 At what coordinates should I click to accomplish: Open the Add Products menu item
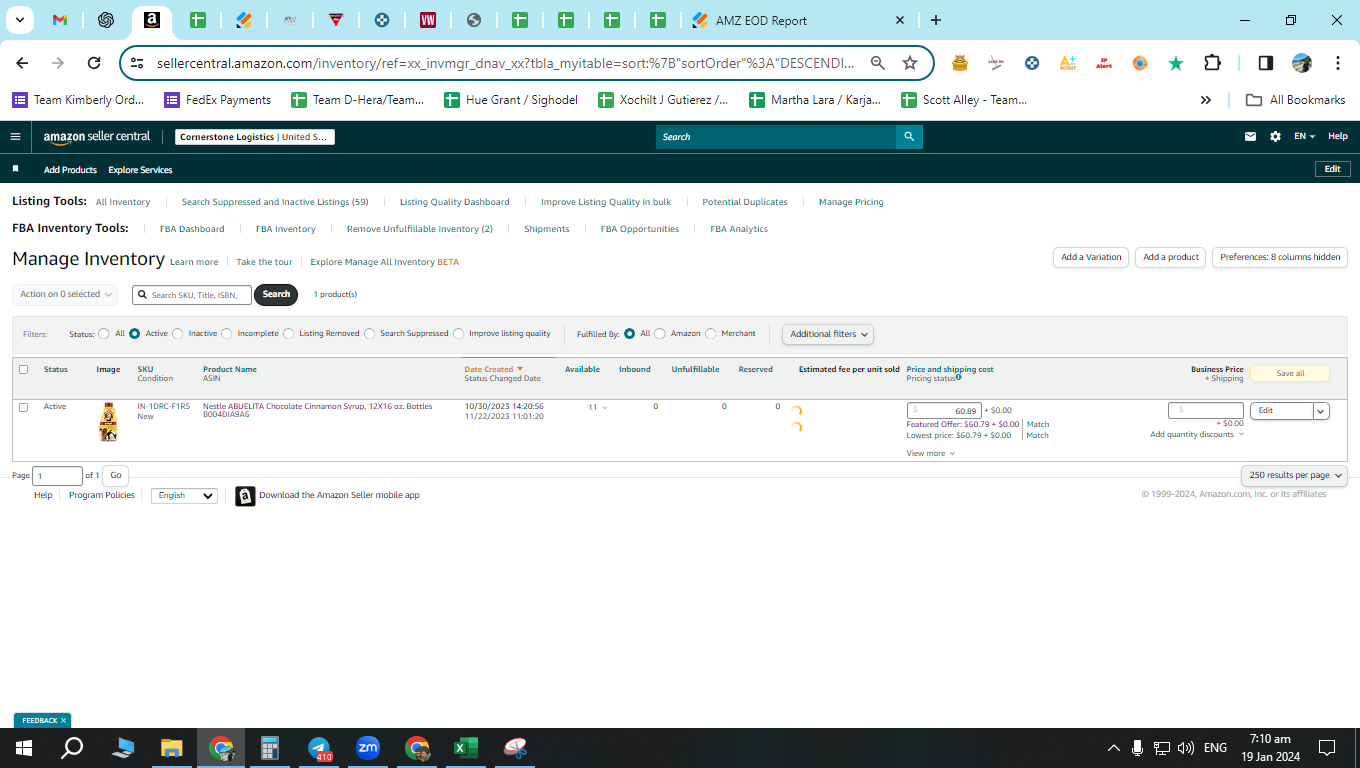tap(70, 170)
